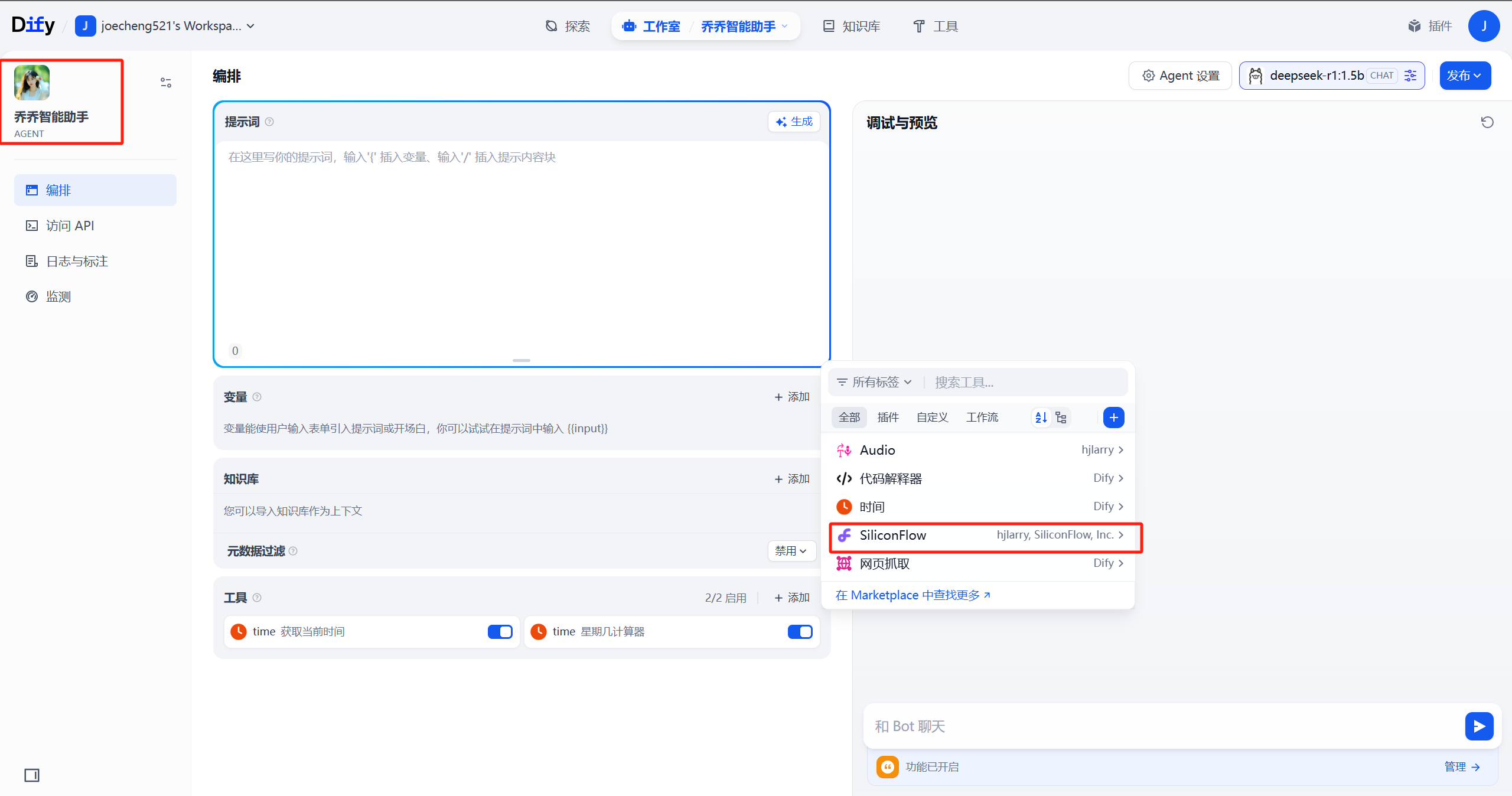Restart the debug preview conversation
This screenshot has width=1512, height=796.
(1487, 122)
